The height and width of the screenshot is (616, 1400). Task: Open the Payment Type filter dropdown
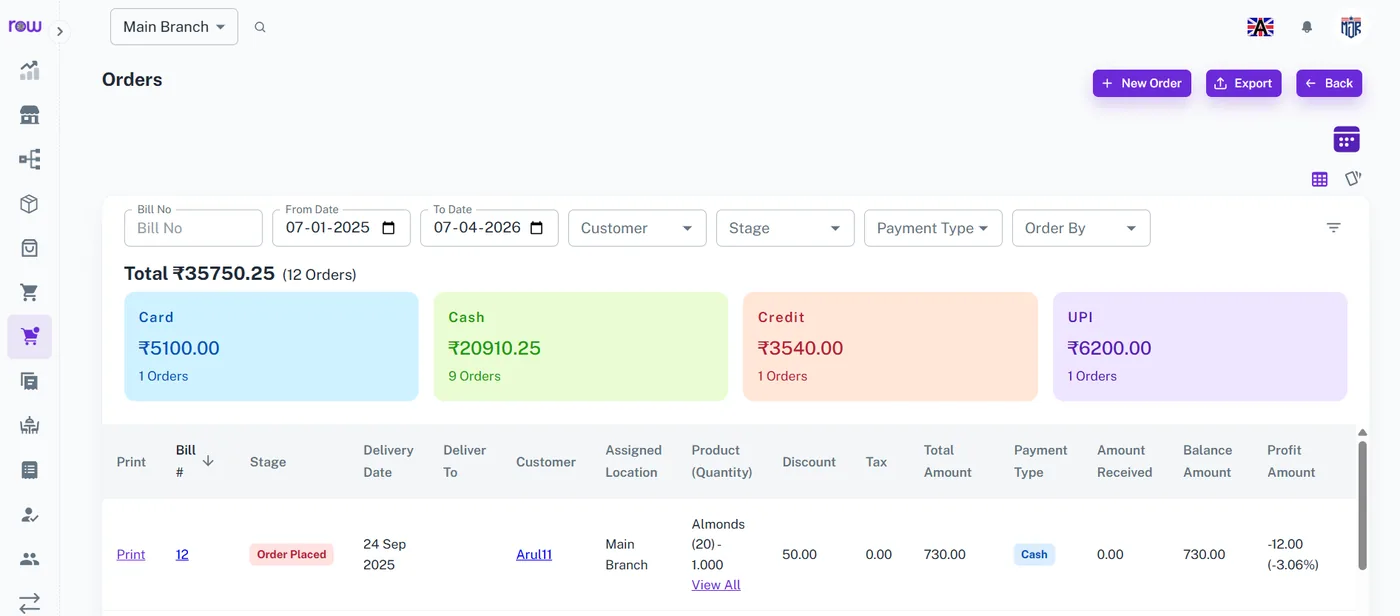coord(933,228)
